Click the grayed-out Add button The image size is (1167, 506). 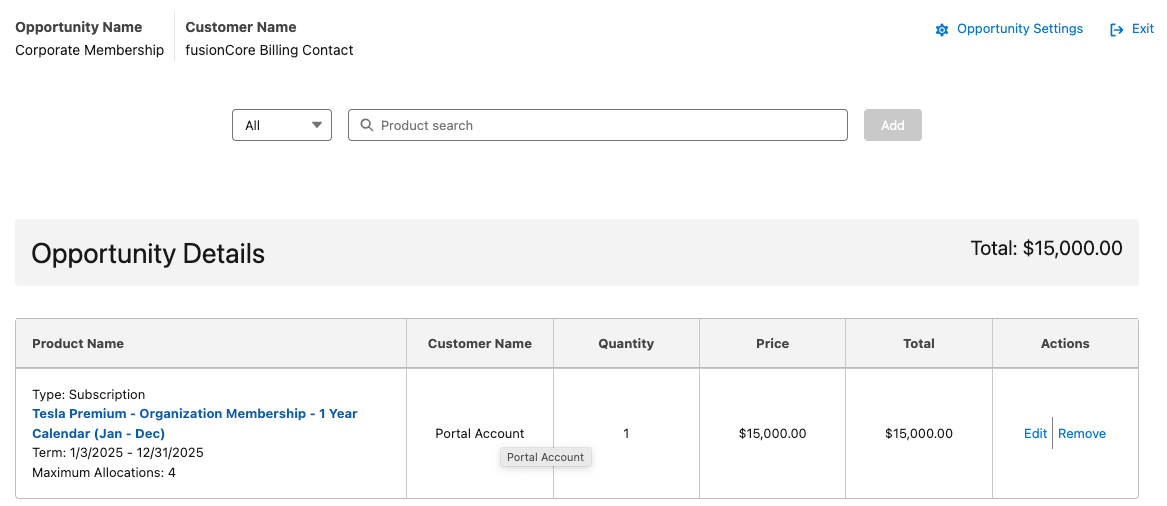click(x=892, y=125)
